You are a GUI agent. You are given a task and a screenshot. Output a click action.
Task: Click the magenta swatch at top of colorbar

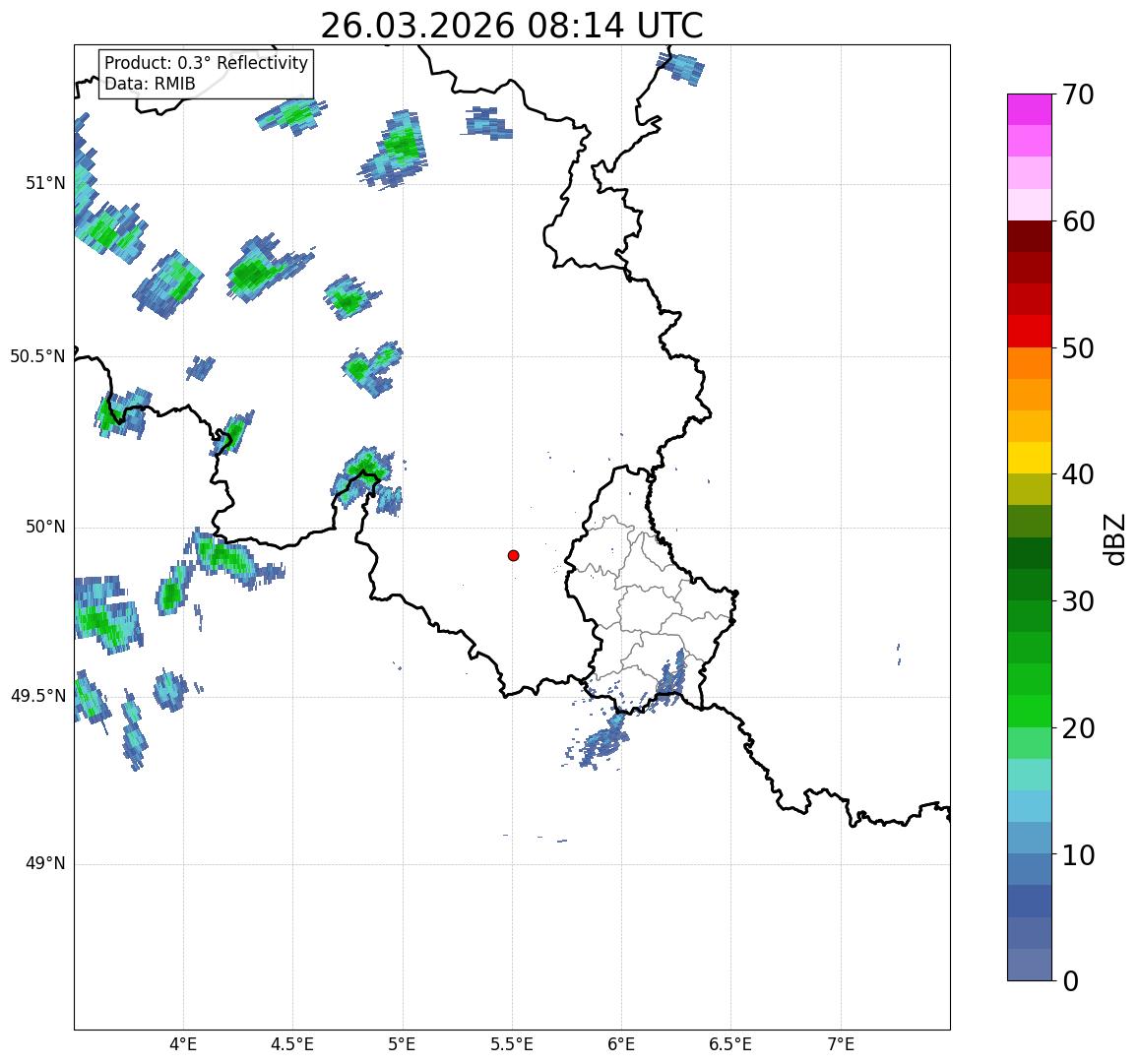tap(1030, 109)
